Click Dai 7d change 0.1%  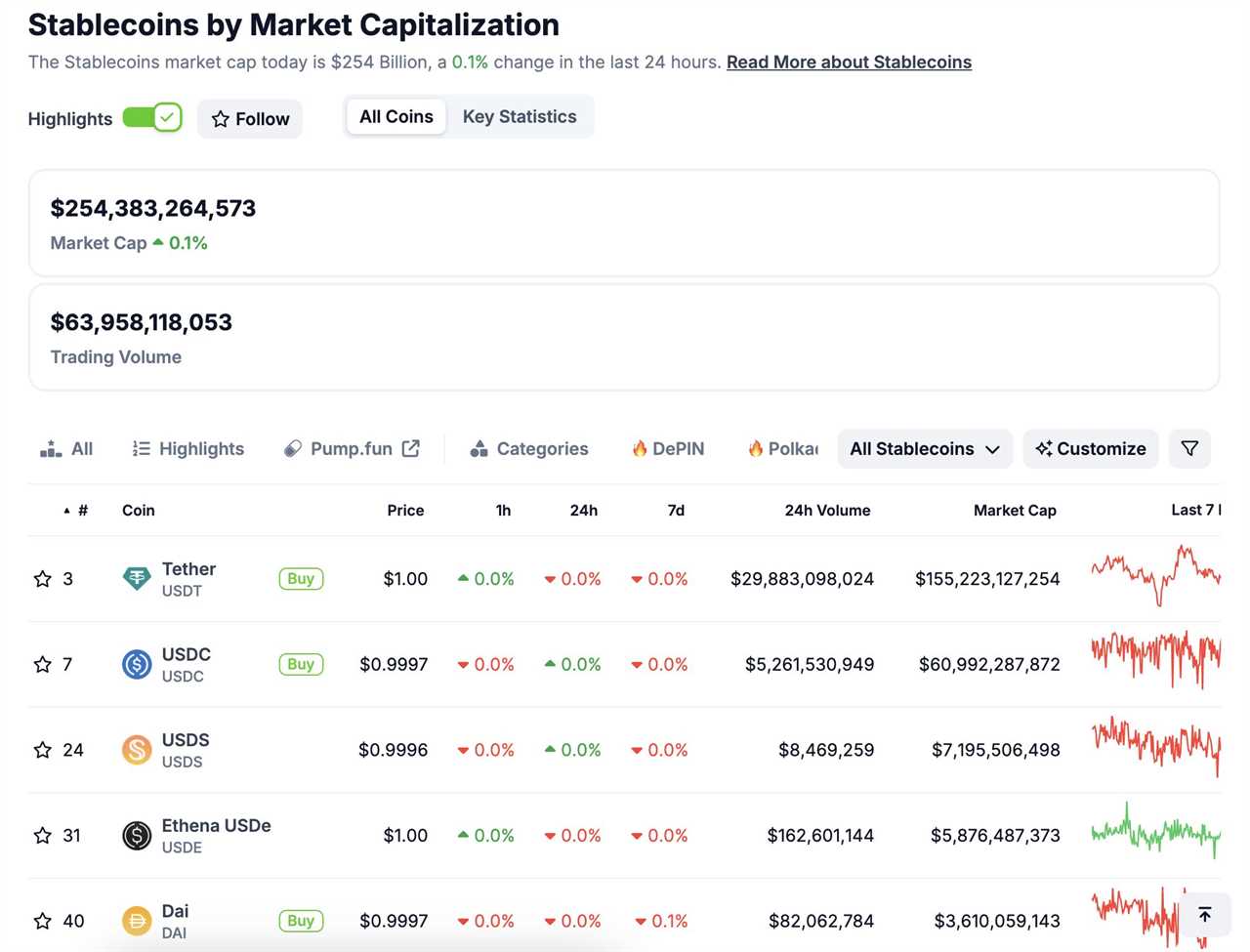(x=661, y=921)
